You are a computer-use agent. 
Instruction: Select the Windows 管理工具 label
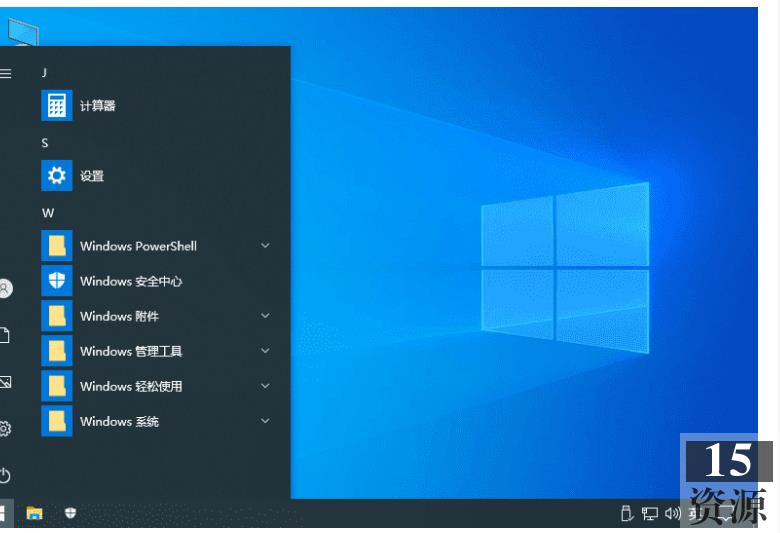[131, 351]
